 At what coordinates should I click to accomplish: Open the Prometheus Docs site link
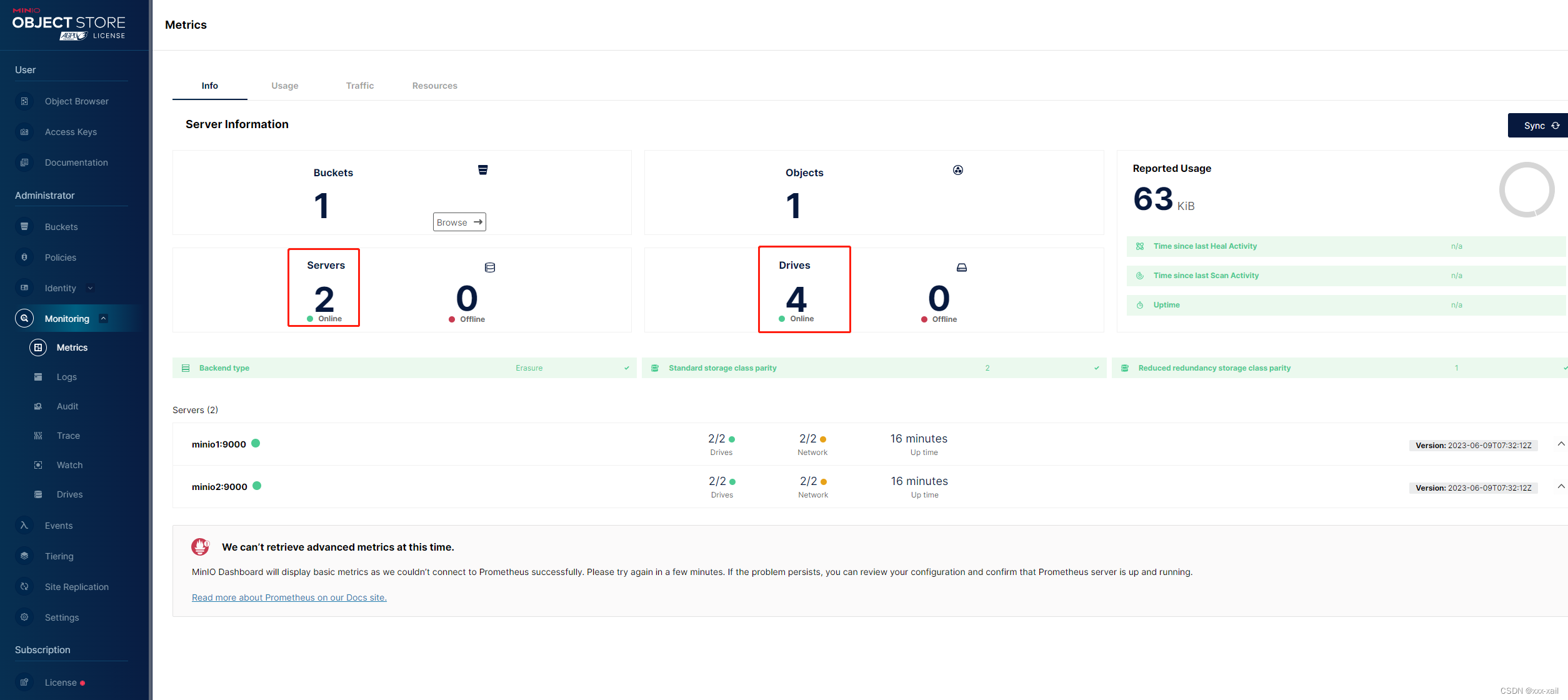click(289, 597)
